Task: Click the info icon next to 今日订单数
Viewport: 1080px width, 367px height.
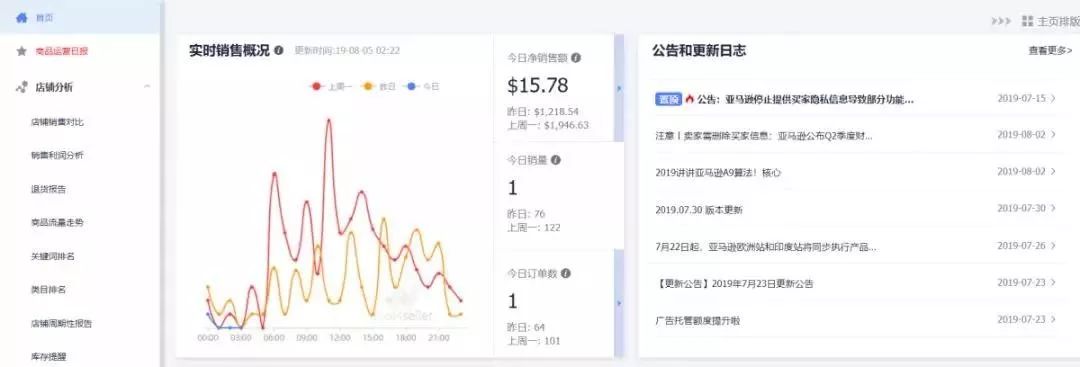Action: tap(565, 273)
